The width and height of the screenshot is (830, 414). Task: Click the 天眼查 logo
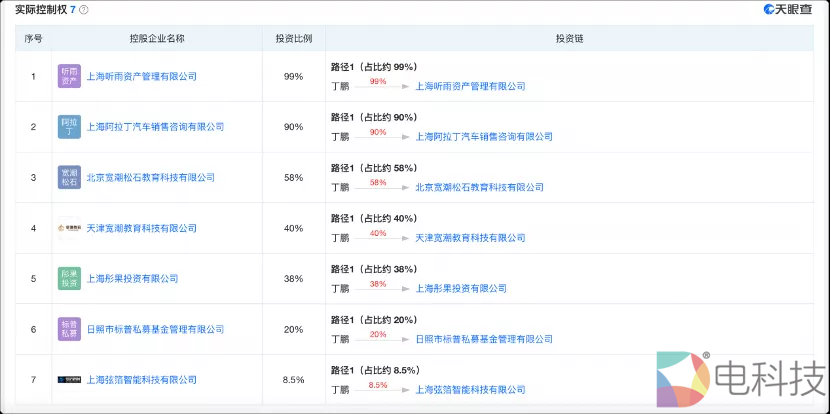tap(788, 9)
